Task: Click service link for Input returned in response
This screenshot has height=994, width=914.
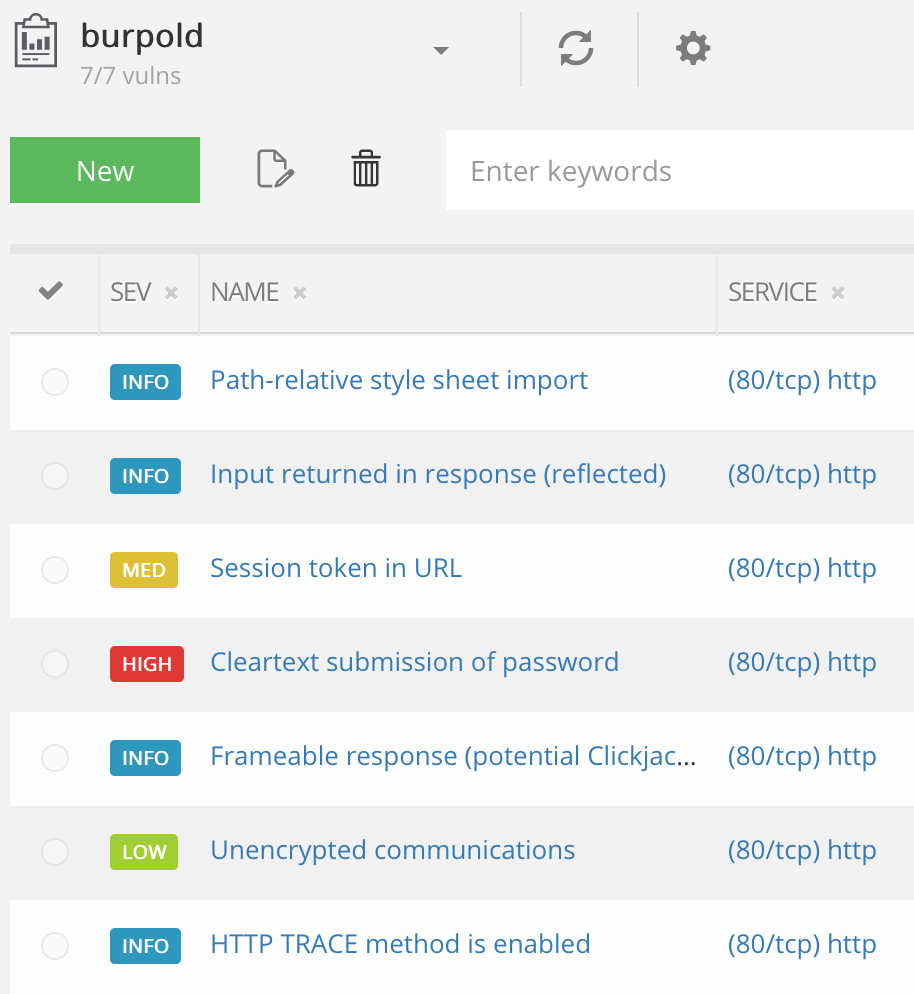Action: click(802, 474)
